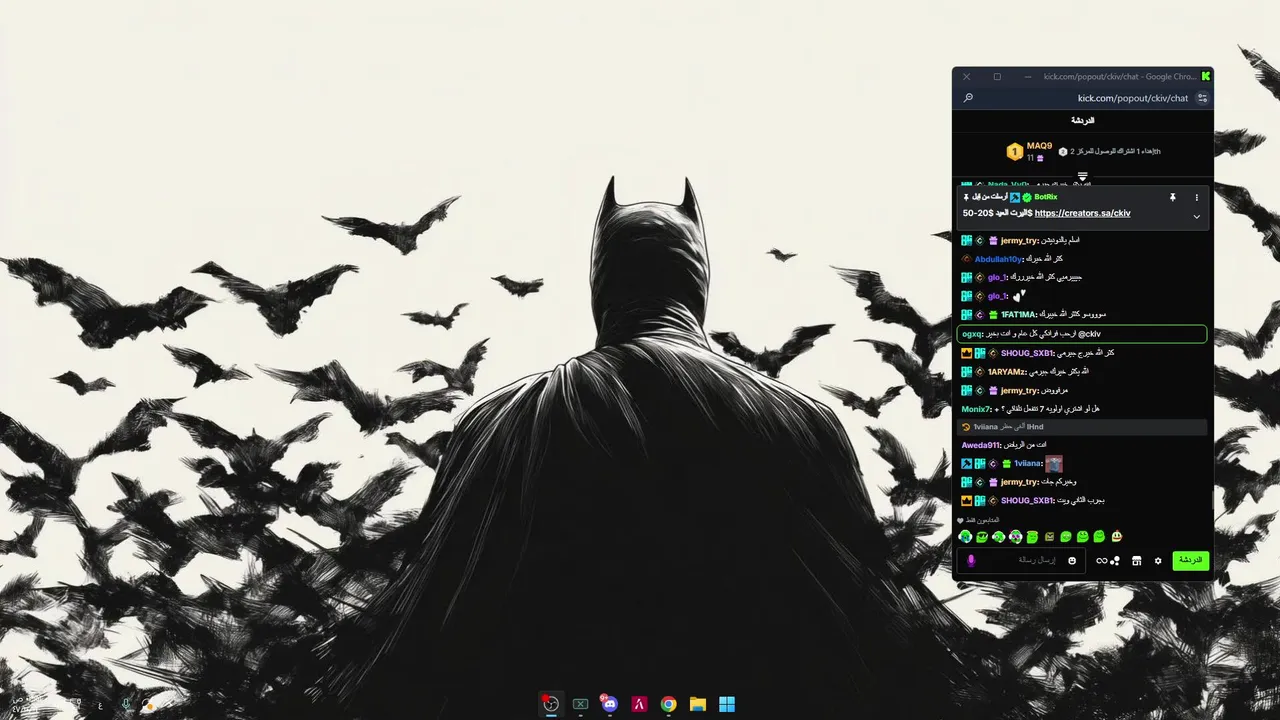The height and width of the screenshot is (720, 1280).
Task: Insert the last orange-hat quick emote
Action: pos(1117,537)
